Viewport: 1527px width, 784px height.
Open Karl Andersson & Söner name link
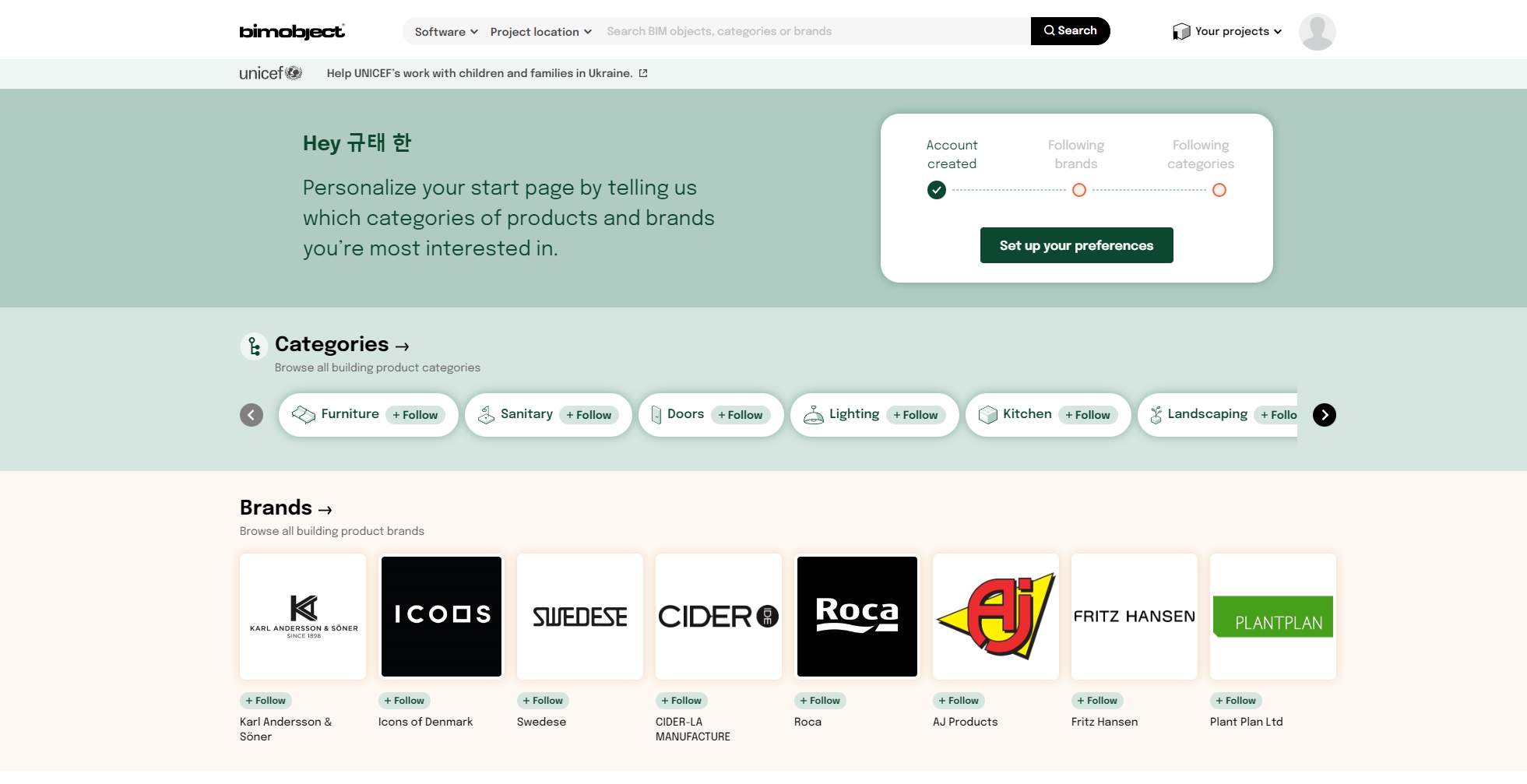pos(286,729)
